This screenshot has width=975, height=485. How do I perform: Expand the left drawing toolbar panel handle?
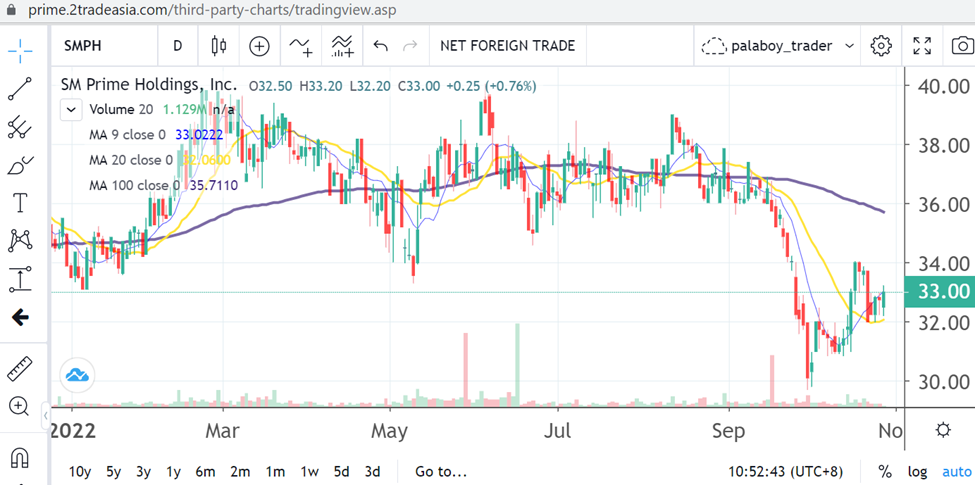(46, 415)
